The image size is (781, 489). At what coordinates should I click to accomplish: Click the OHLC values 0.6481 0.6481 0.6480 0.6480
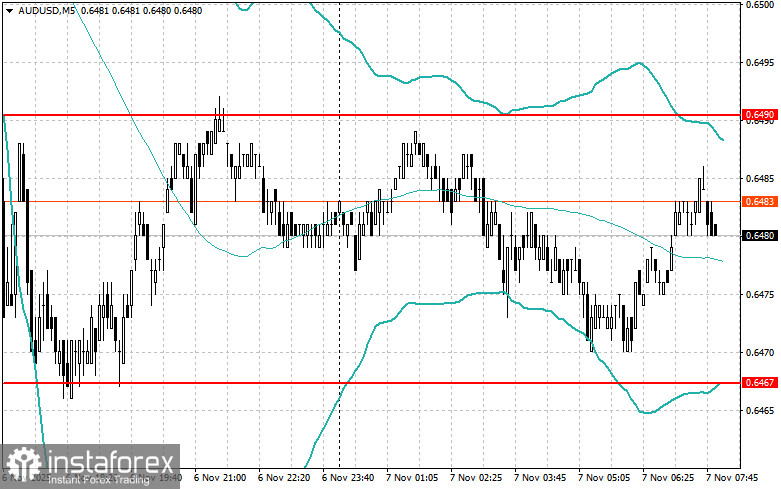(141, 10)
